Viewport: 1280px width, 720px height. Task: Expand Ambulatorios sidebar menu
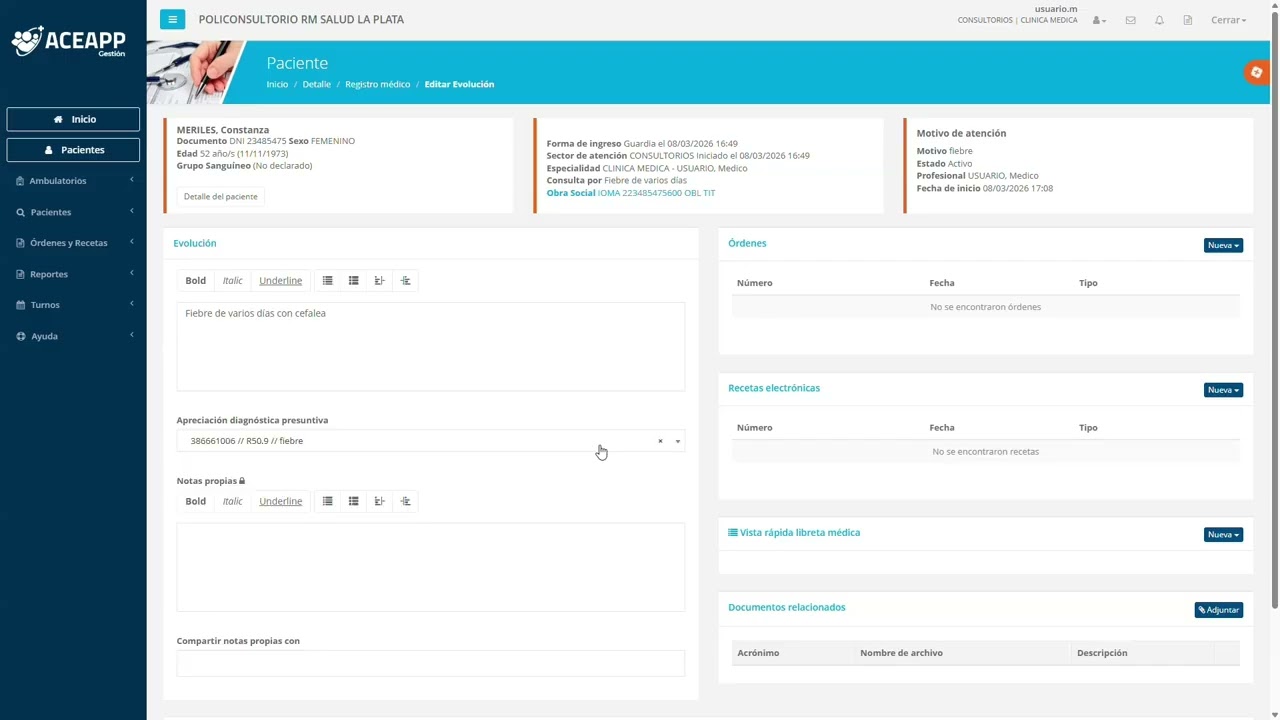(x=73, y=181)
